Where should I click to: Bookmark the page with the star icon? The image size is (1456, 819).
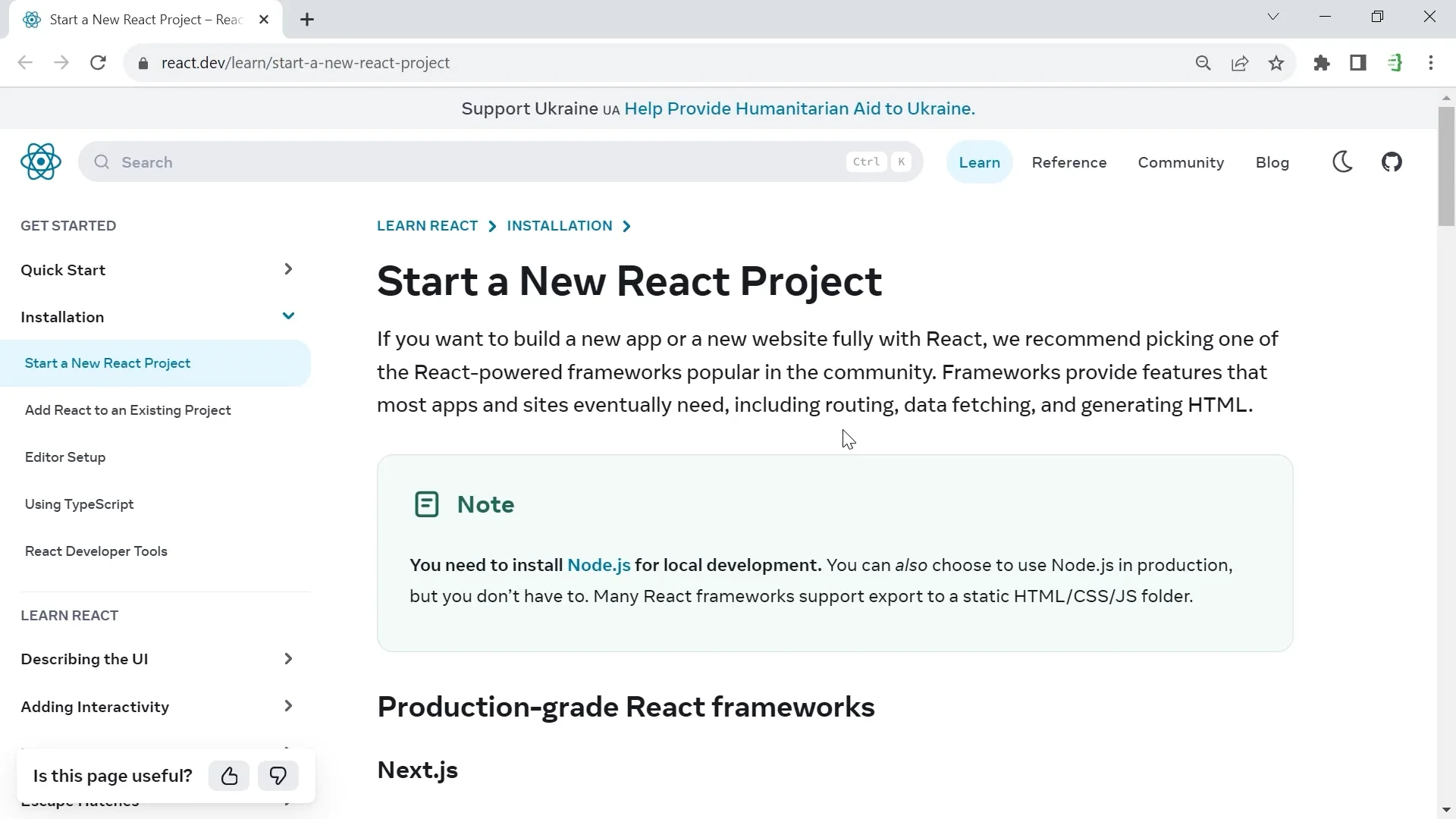(x=1277, y=63)
